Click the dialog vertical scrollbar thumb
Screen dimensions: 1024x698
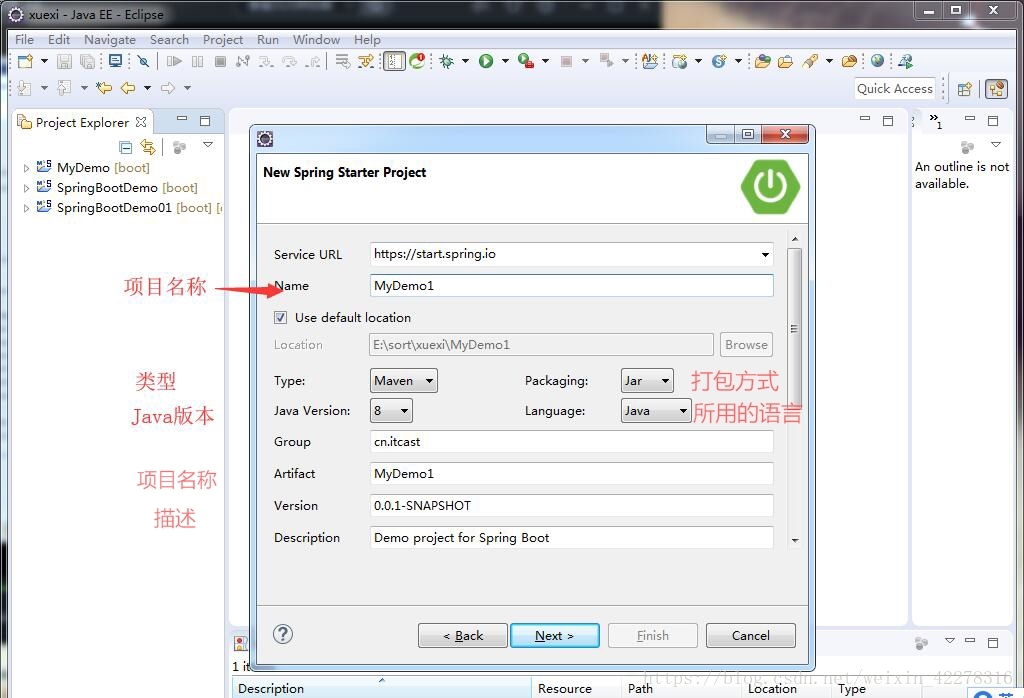click(x=794, y=329)
